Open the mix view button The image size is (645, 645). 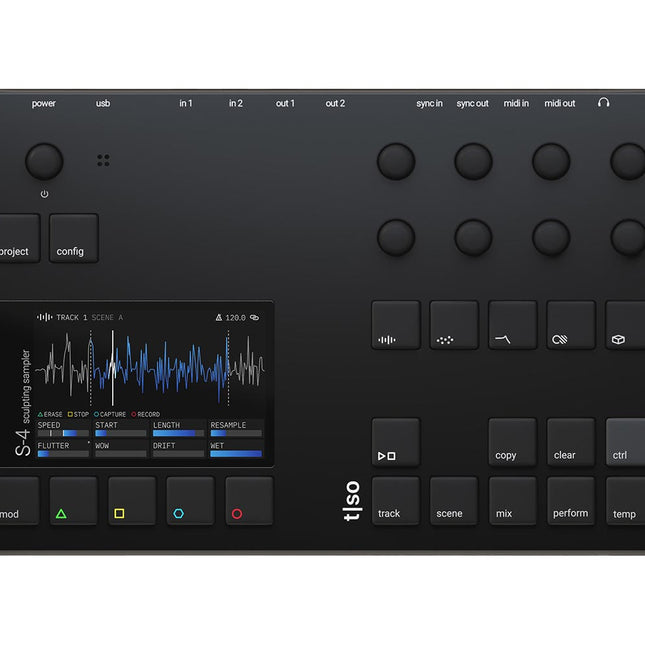pyautogui.click(x=512, y=501)
